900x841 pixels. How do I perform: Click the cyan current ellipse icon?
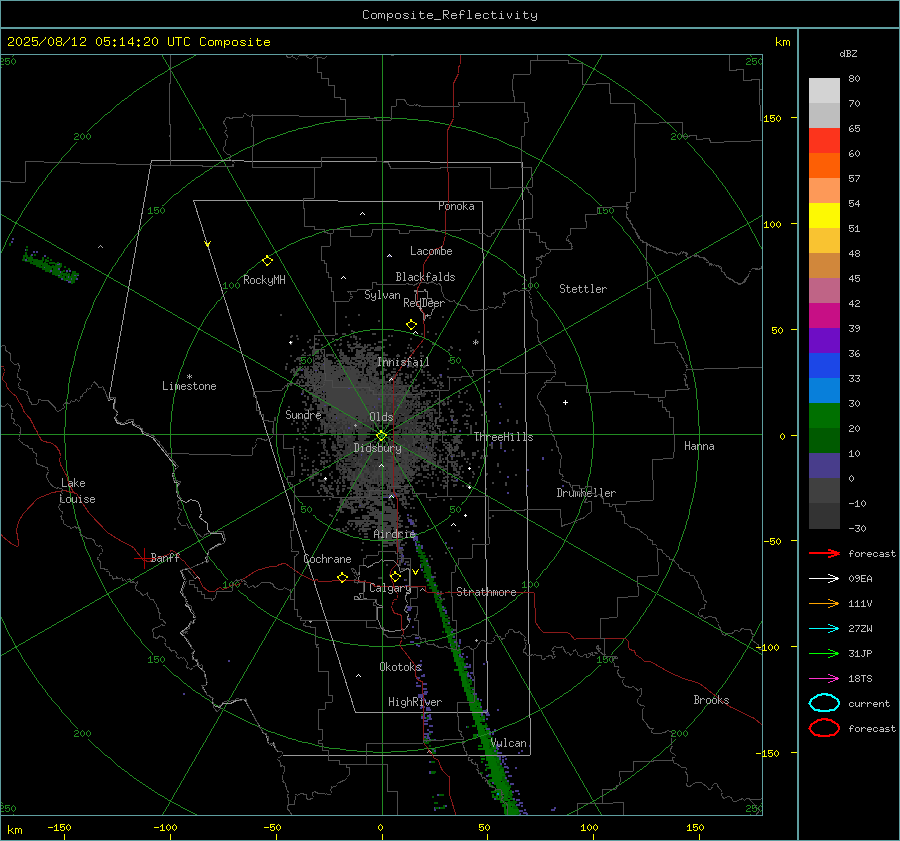(x=824, y=703)
